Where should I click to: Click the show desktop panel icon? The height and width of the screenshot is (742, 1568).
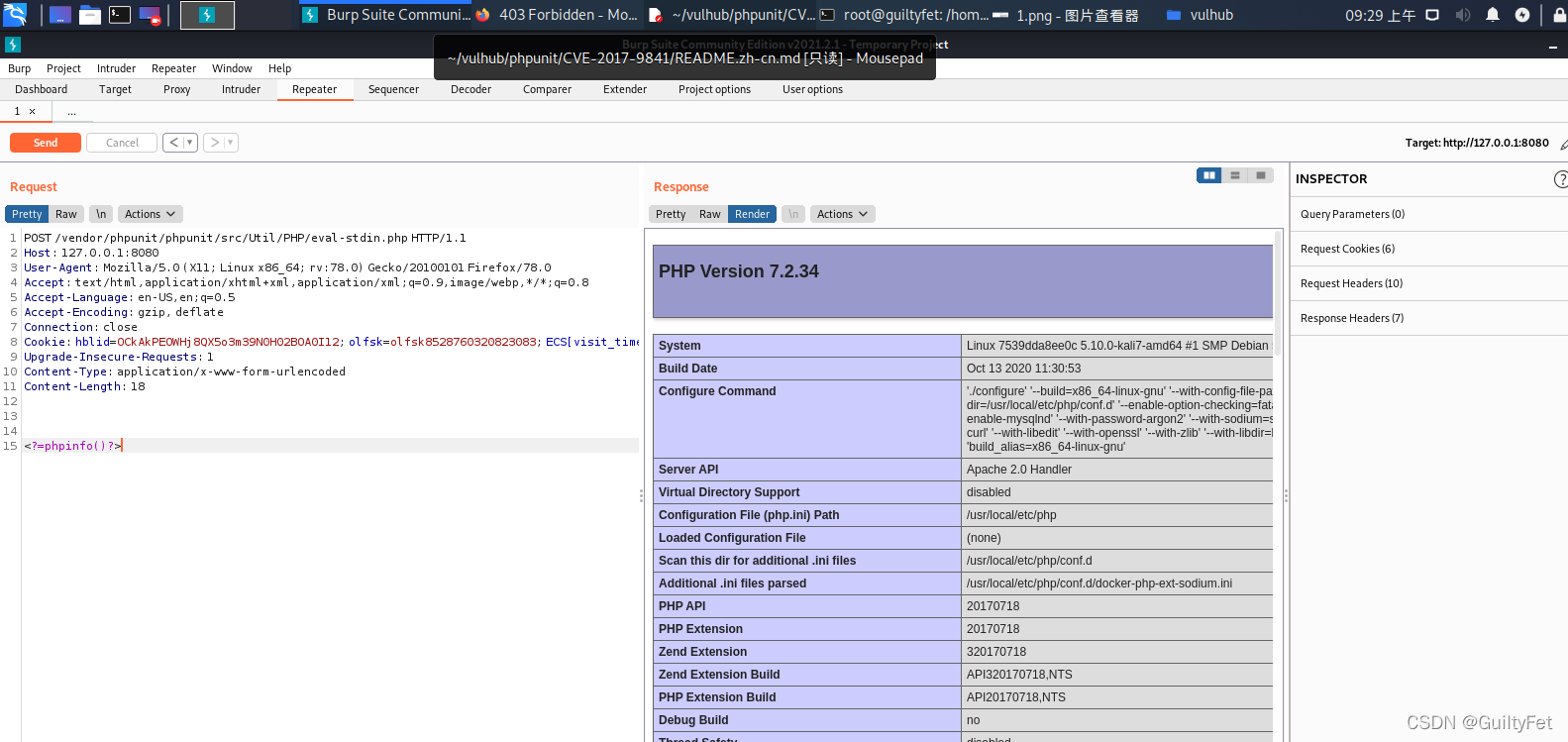[x=59, y=15]
